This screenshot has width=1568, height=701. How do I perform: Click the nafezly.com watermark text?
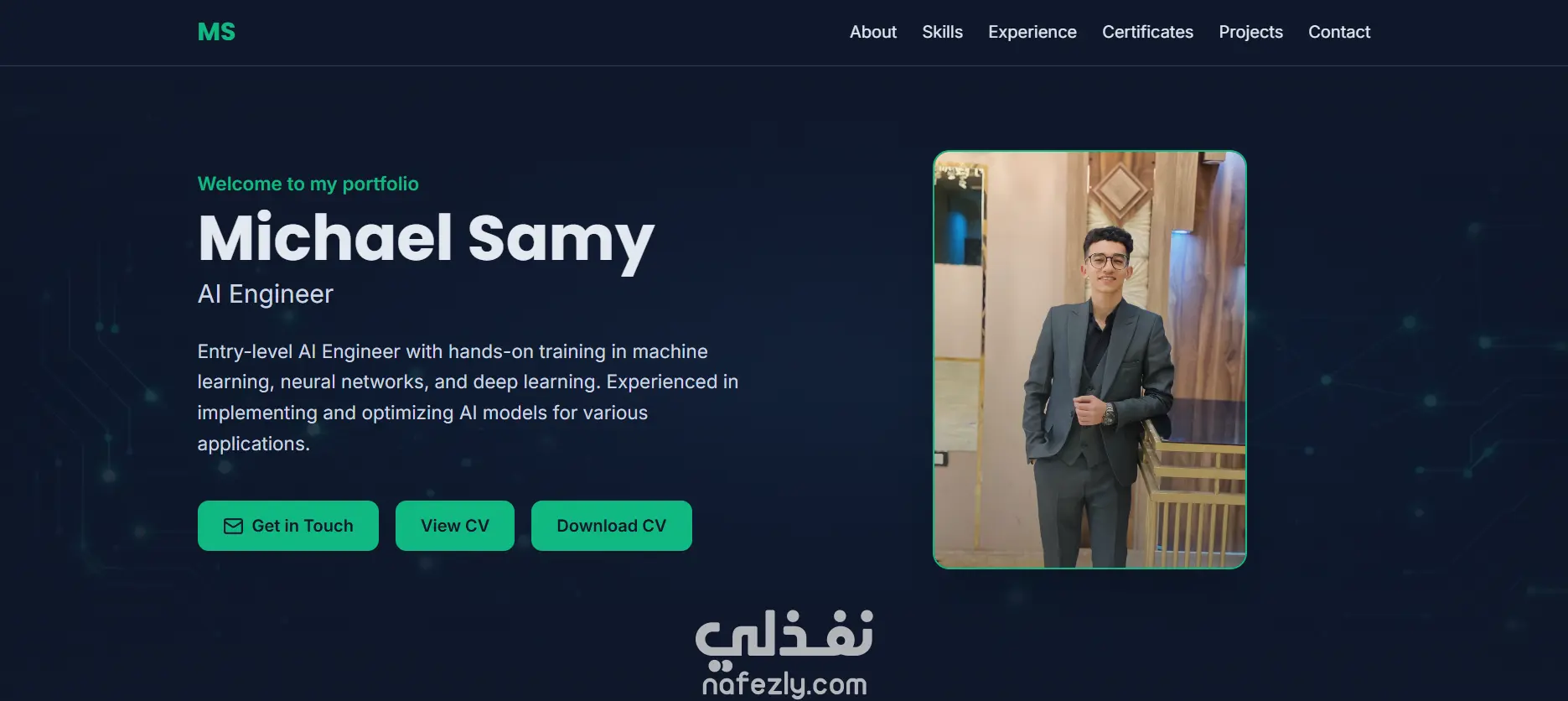point(784,684)
